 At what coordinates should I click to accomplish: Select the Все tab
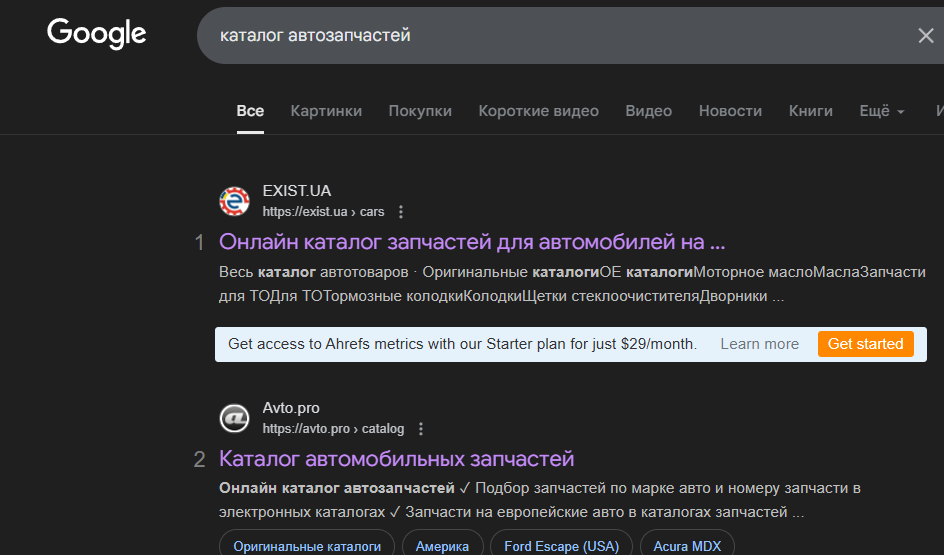[x=250, y=111]
